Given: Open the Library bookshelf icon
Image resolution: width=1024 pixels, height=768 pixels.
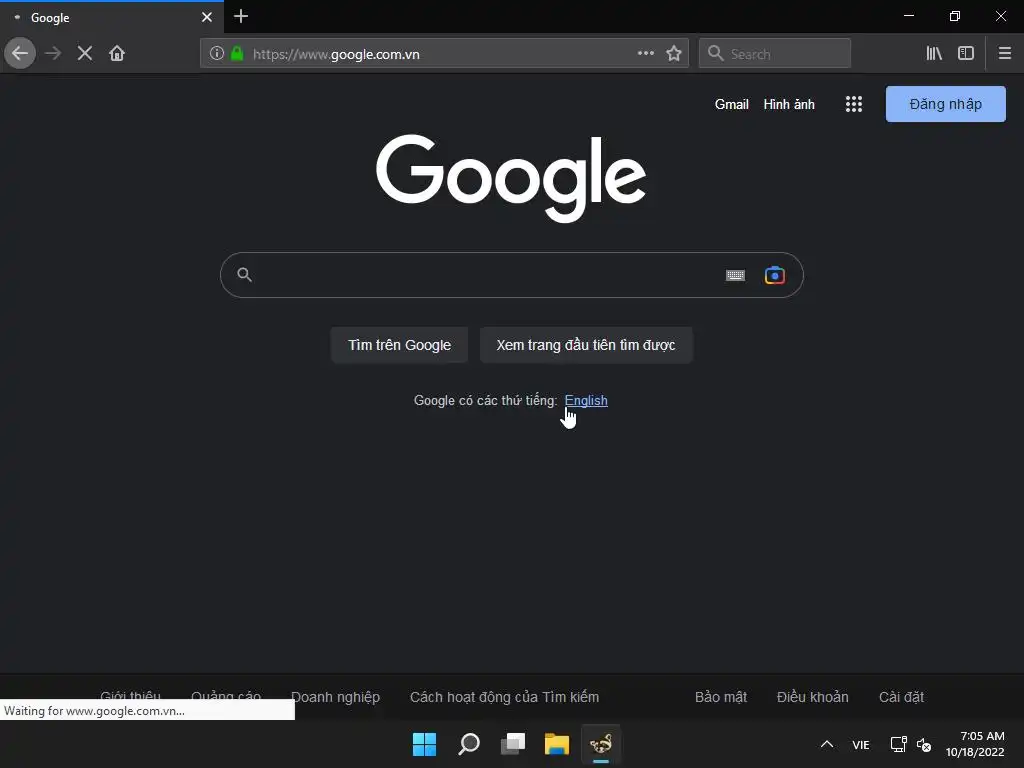Looking at the screenshot, I should [934, 54].
